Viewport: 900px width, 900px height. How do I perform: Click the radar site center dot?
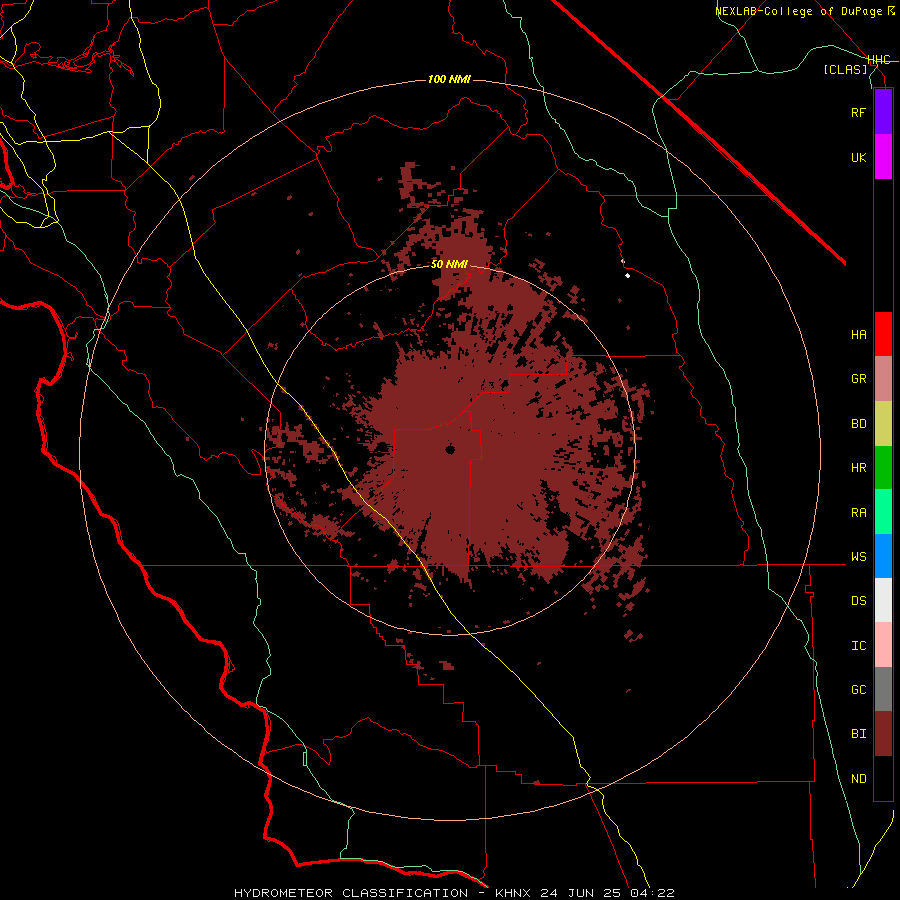pyautogui.click(x=450, y=449)
